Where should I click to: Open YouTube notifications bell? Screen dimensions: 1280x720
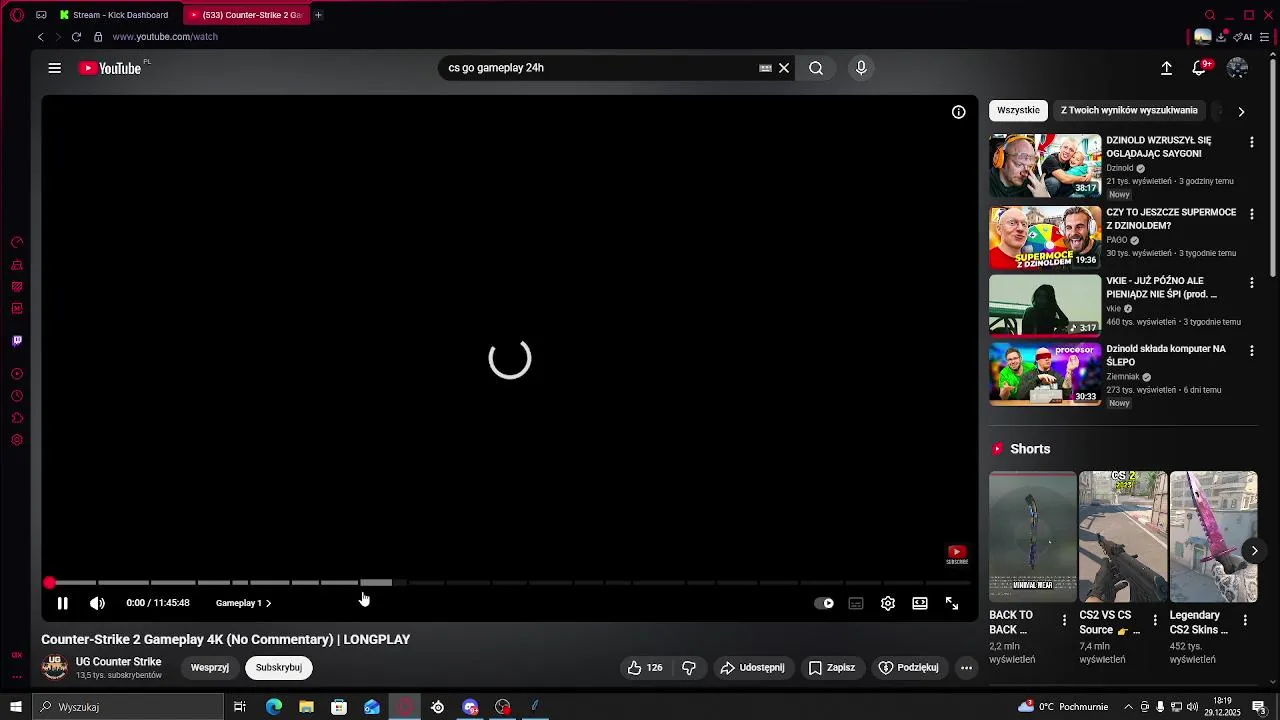[x=1198, y=68]
